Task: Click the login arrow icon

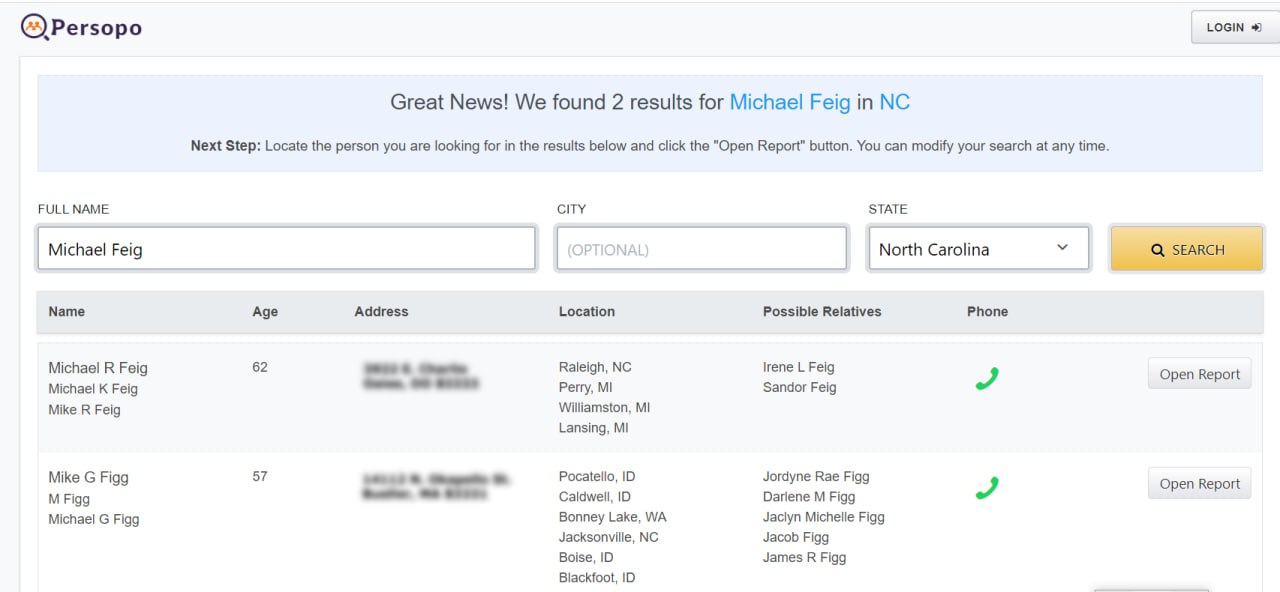Action: pos(1256,28)
